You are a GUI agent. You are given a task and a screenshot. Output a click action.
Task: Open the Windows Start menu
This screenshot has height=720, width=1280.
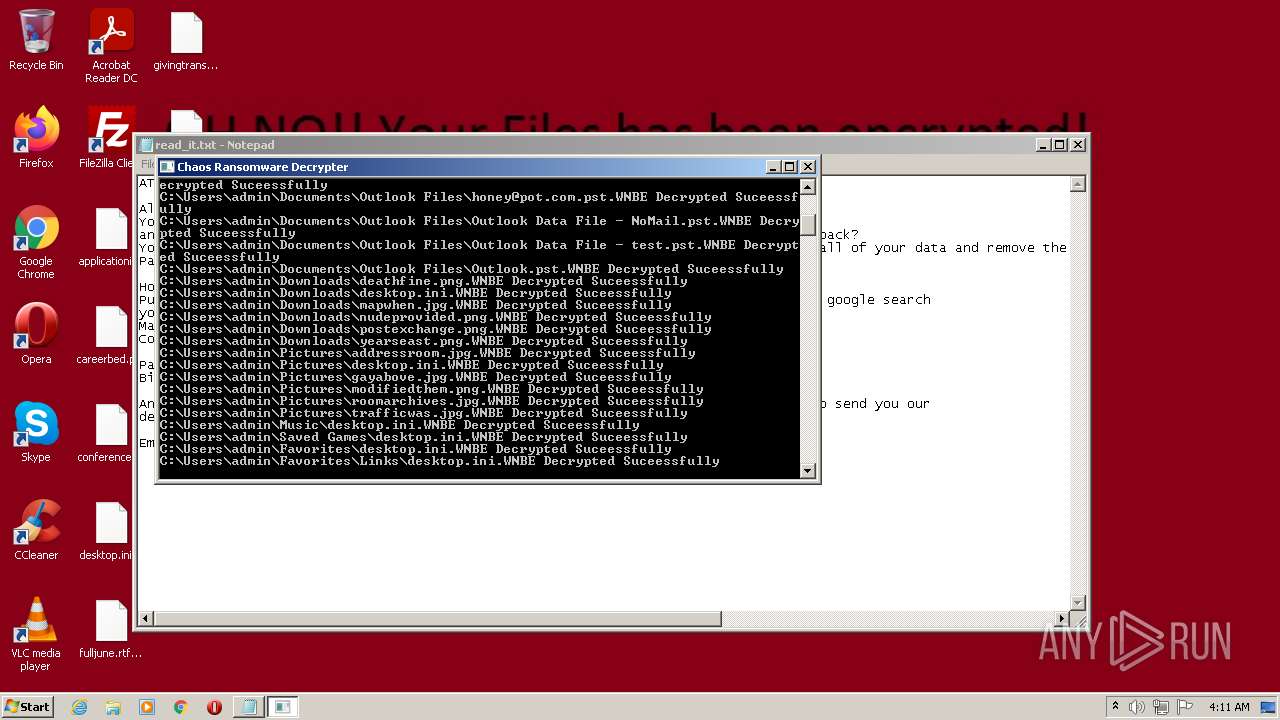[x=28, y=707]
